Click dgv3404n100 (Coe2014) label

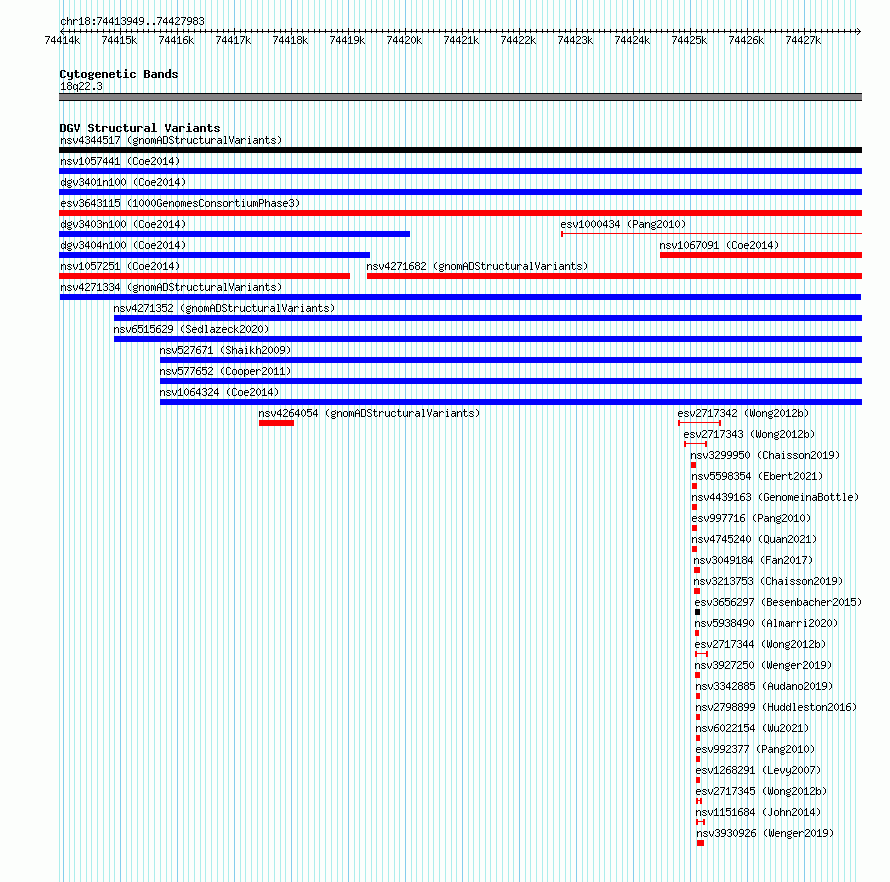[x=123, y=245]
